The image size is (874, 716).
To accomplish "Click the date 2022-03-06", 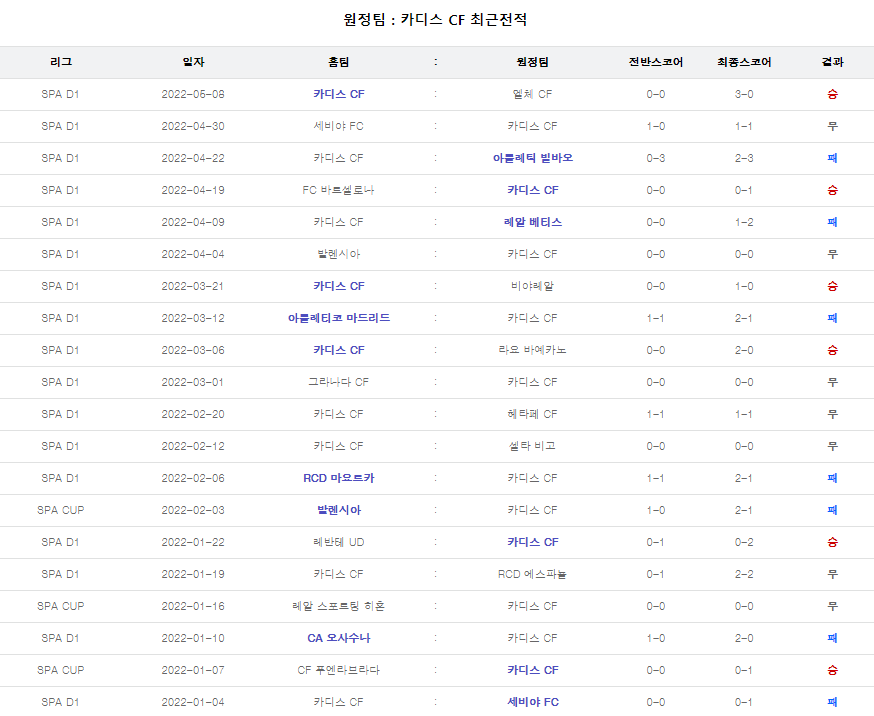I will click(x=193, y=350).
